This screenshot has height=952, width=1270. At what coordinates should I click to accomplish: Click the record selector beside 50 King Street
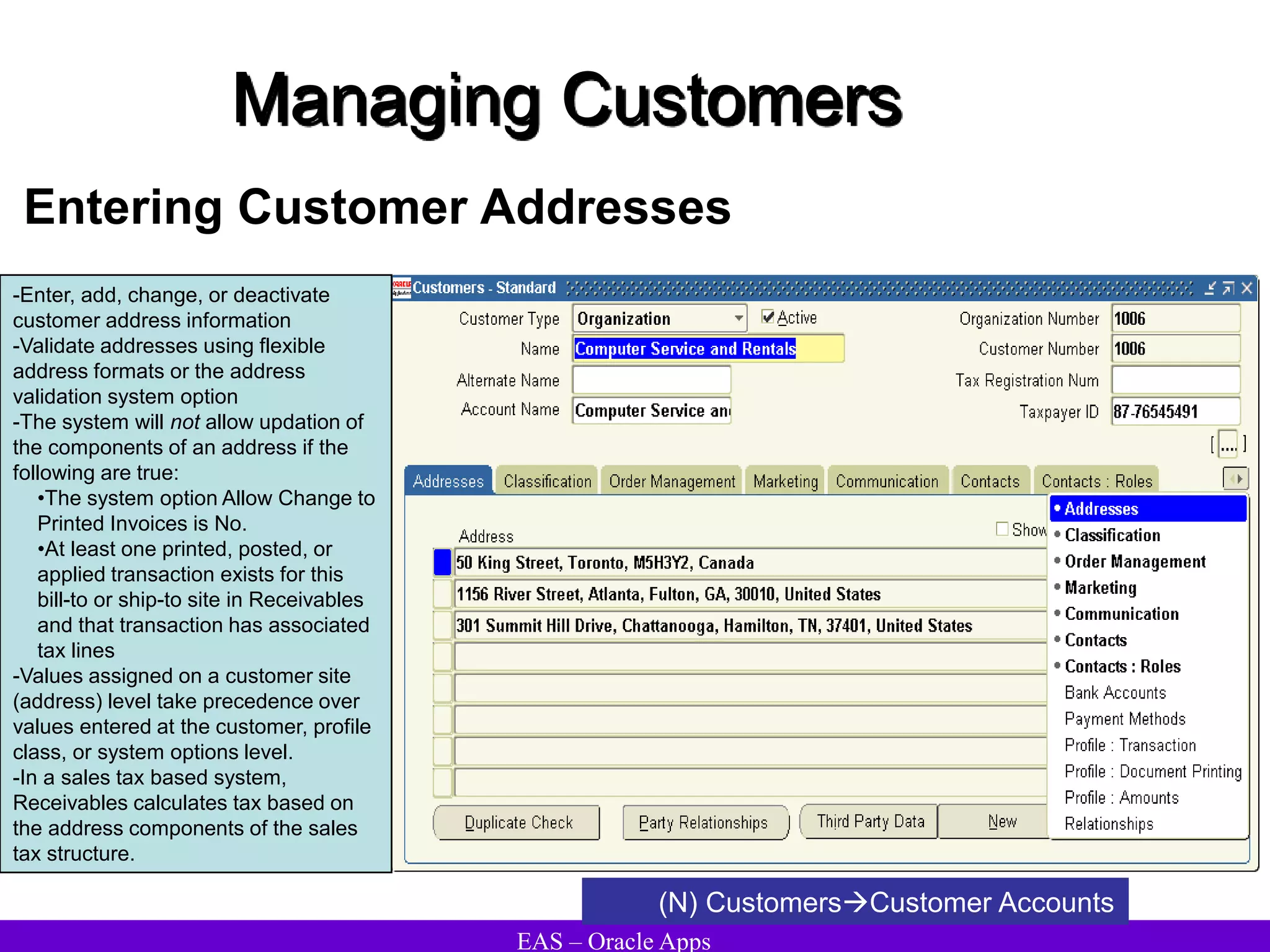(x=442, y=563)
